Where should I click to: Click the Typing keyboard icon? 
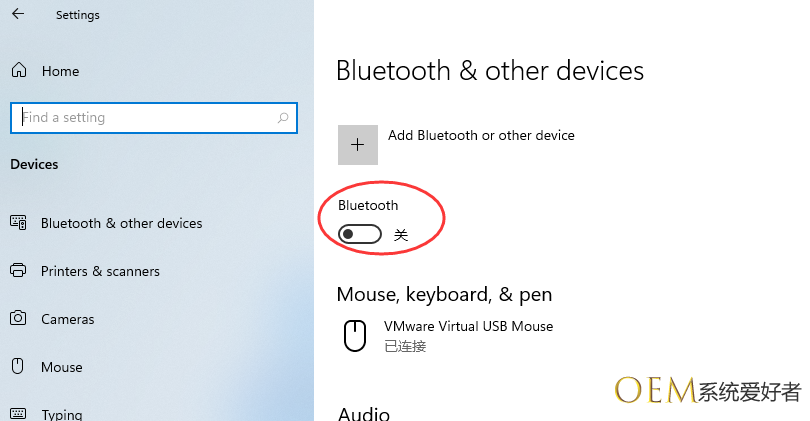18,413
